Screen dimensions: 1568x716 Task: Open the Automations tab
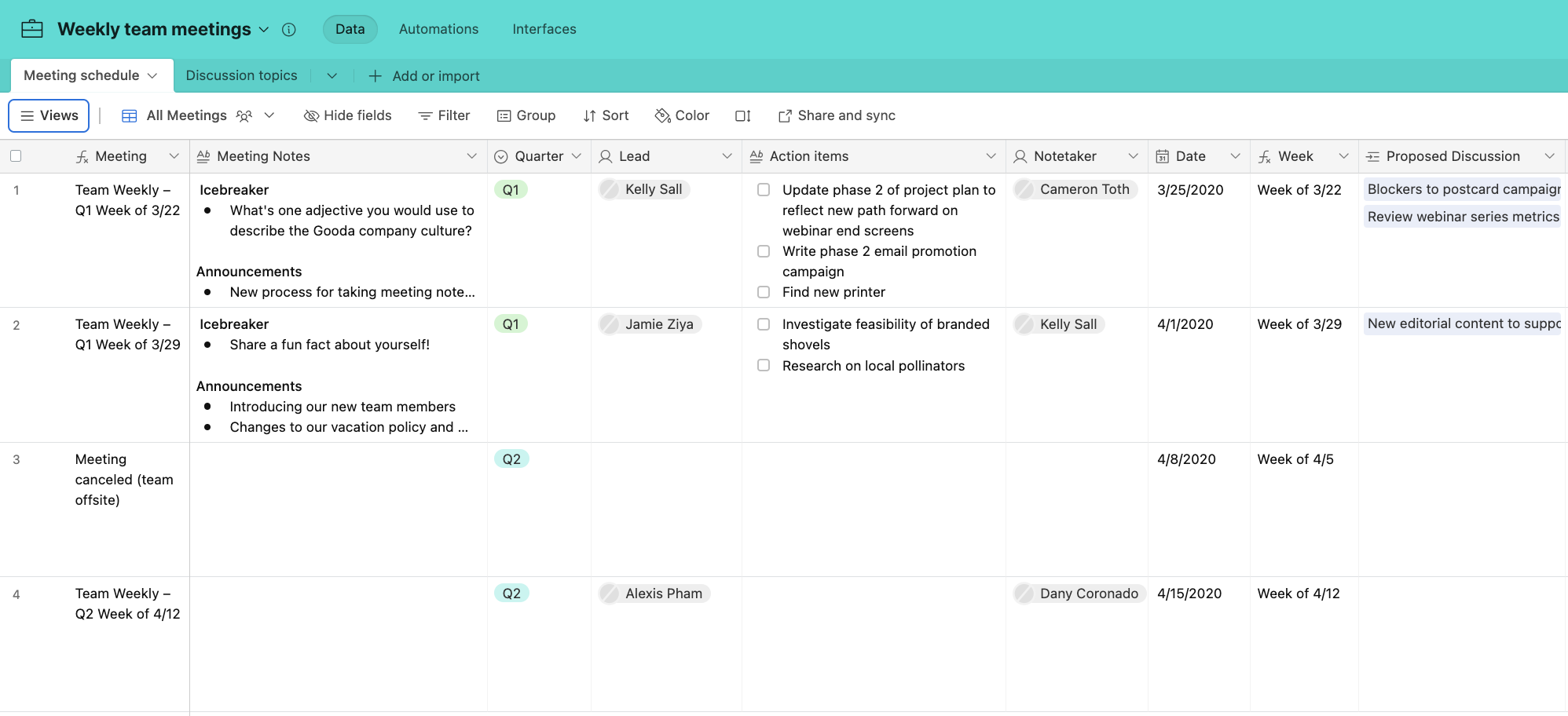coord(438,29)
